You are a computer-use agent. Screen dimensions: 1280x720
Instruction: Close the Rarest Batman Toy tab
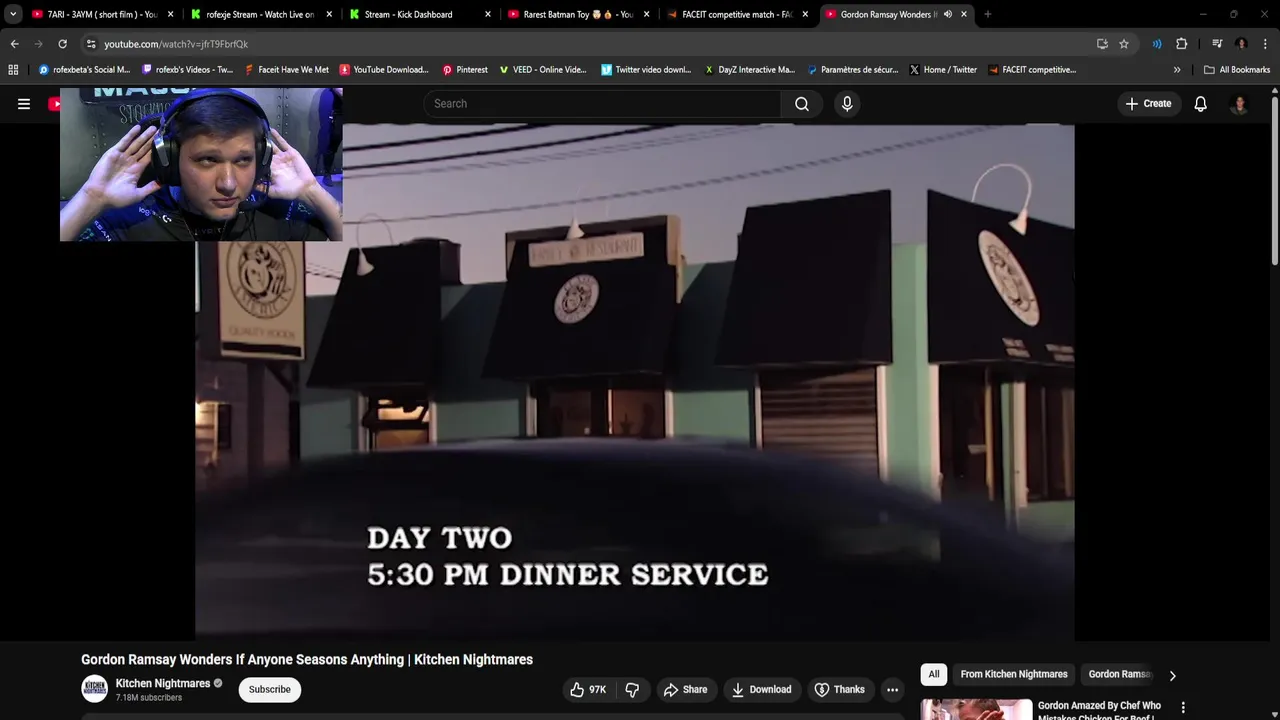click(x=647, y=14)
